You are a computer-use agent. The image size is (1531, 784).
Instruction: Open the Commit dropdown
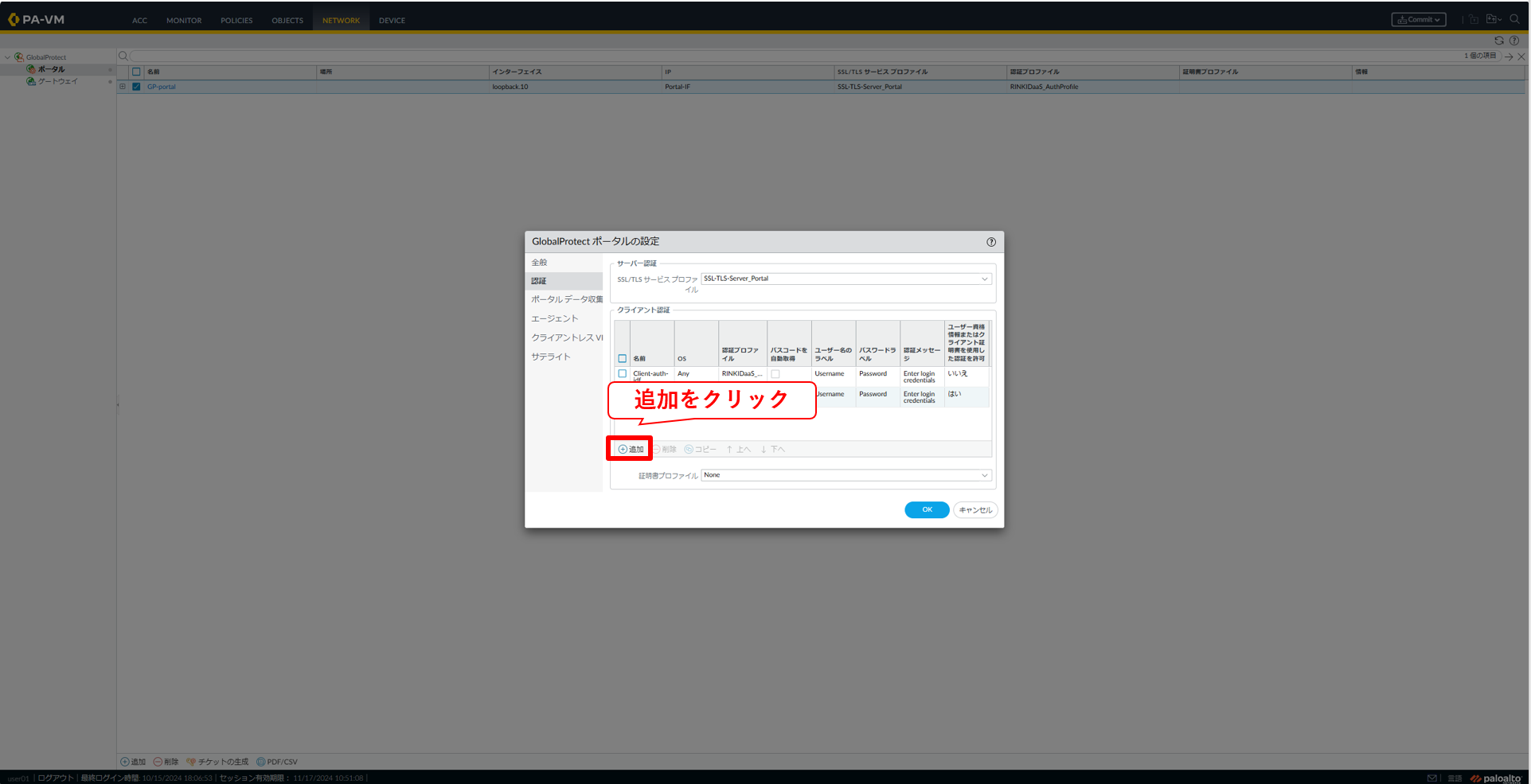click(1419, 20)
